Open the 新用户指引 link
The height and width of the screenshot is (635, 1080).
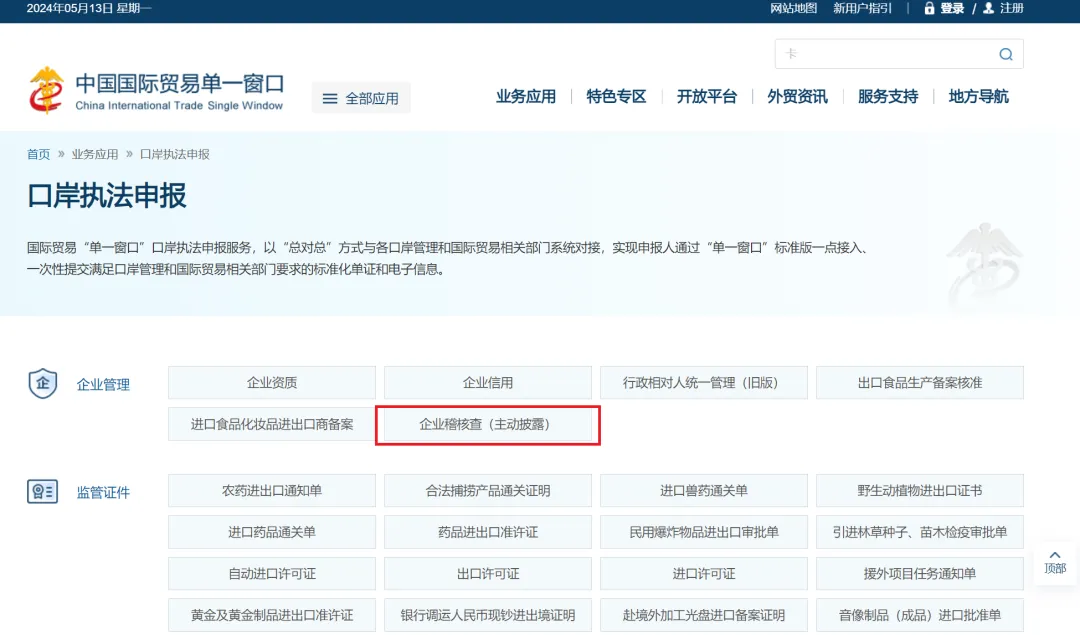tap(862, 9)
